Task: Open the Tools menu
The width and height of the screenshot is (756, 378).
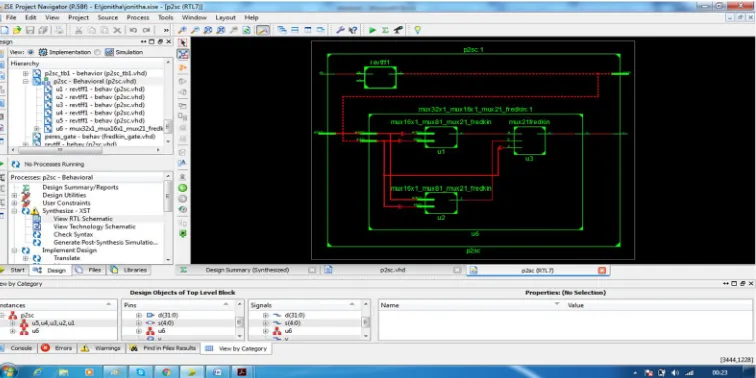Action: point(165,17)
